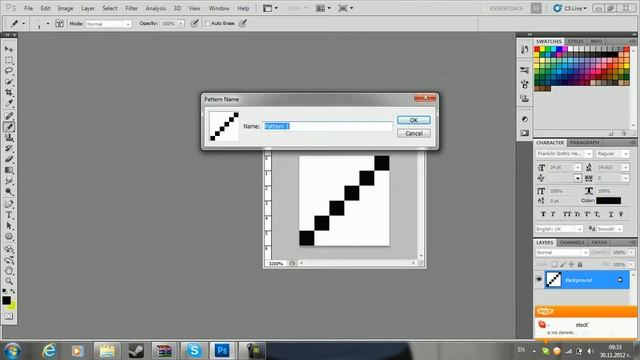640x360 pixels.
Task: Select the Shape tool
Action: (x=9, y=236)
